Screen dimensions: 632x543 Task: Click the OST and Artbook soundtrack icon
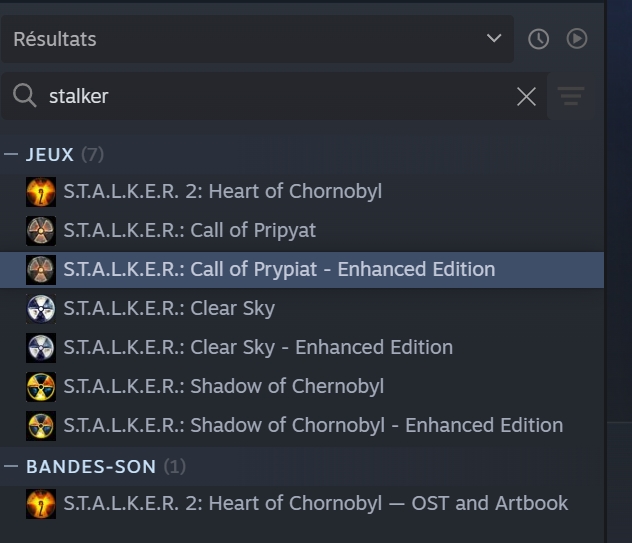click(x=41, y=504)
